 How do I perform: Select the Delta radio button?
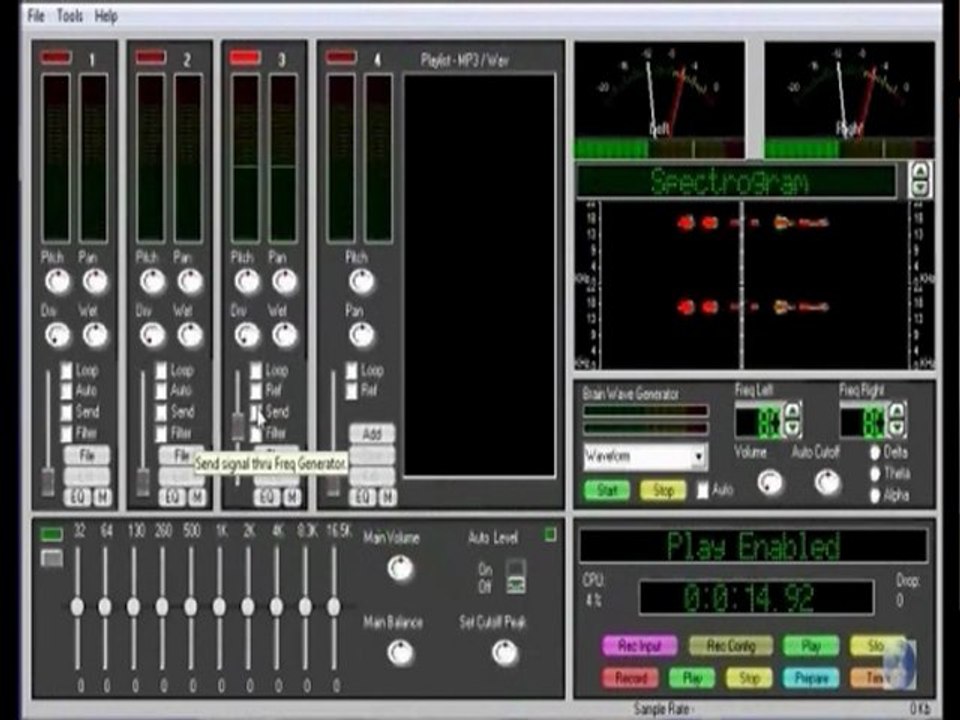click(x=875, y=452)
